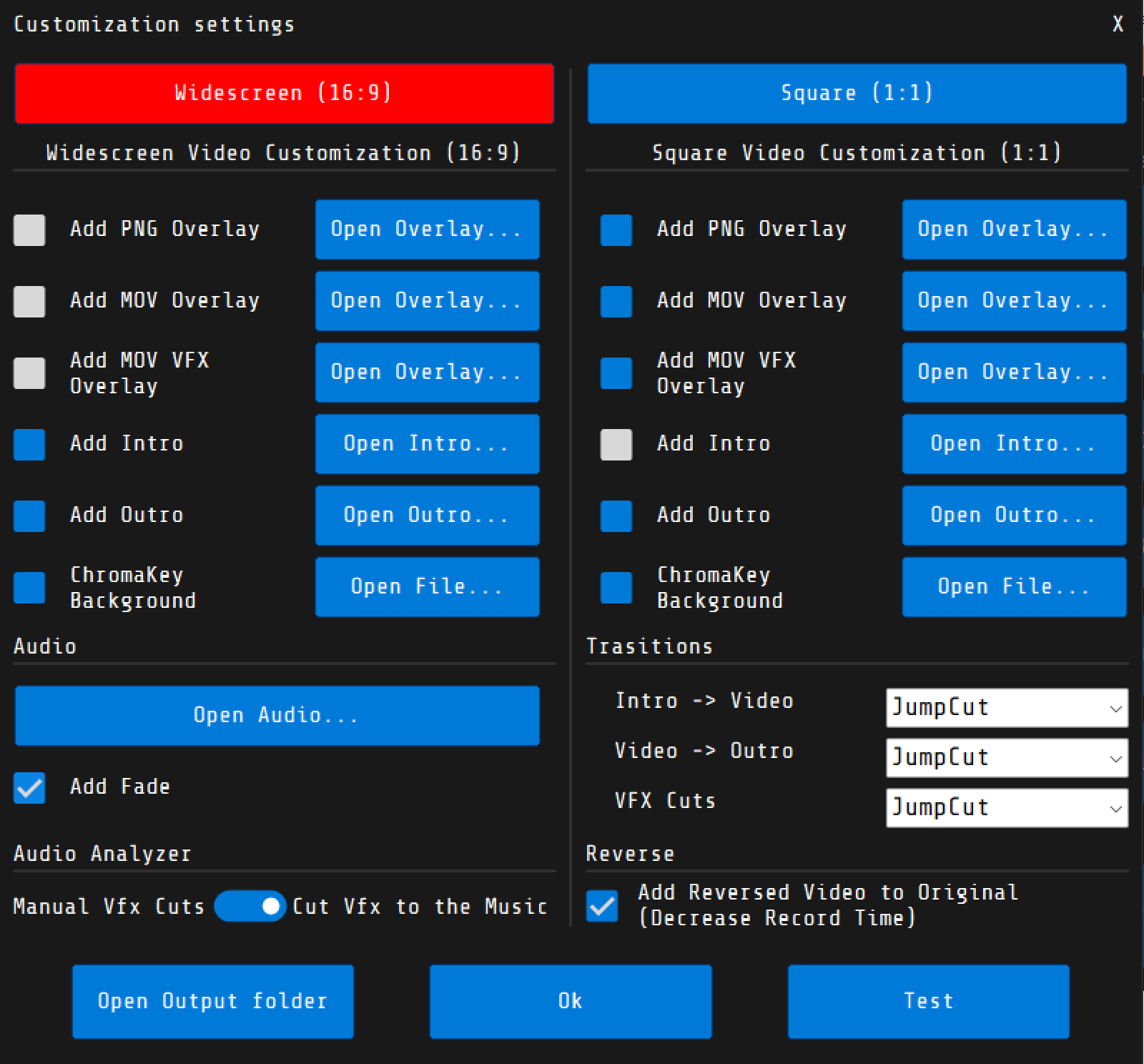Expand the Video -> Outro transition dropdown
Viewport: 1144px width, 1064px height.
click(1007, 758)
